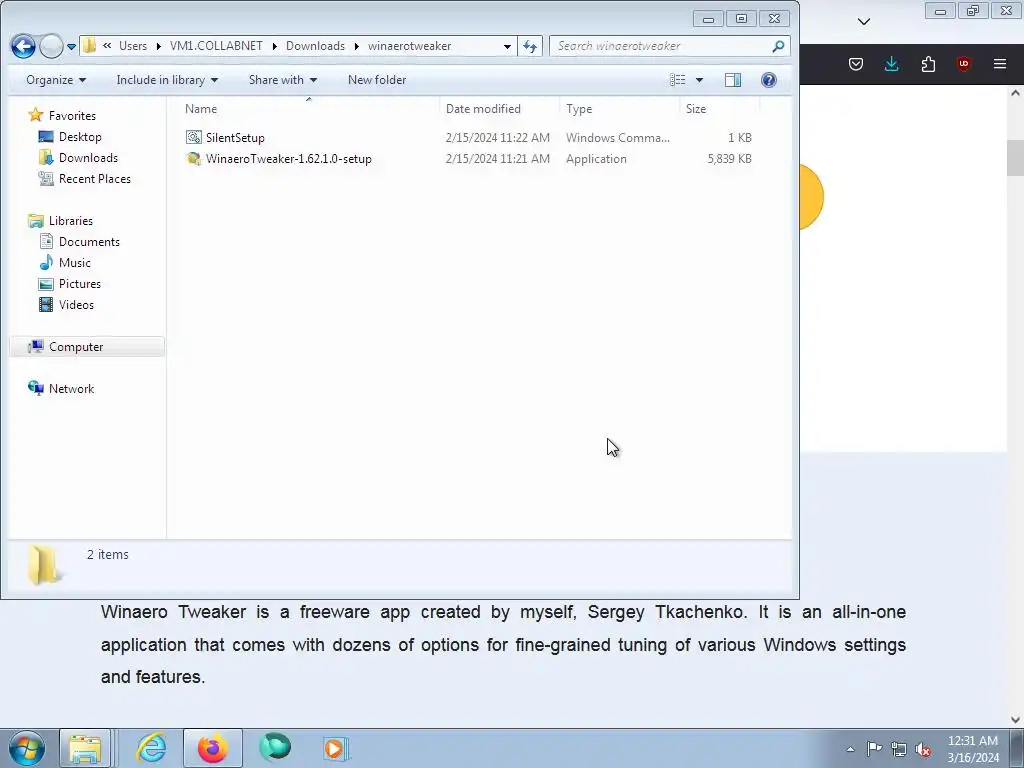Click muted volume tray icon
This screenshot has height=768, width=1024.
(x=923, y=749)
